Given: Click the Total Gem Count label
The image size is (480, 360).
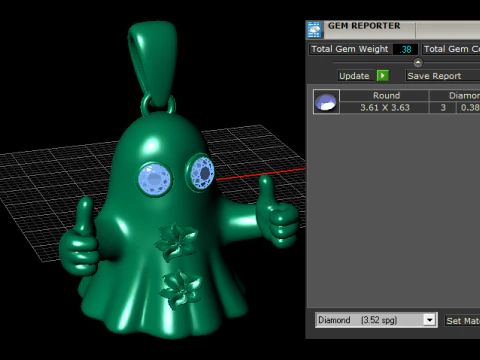Looking at the screenshot, I should [x=451, y=49].
